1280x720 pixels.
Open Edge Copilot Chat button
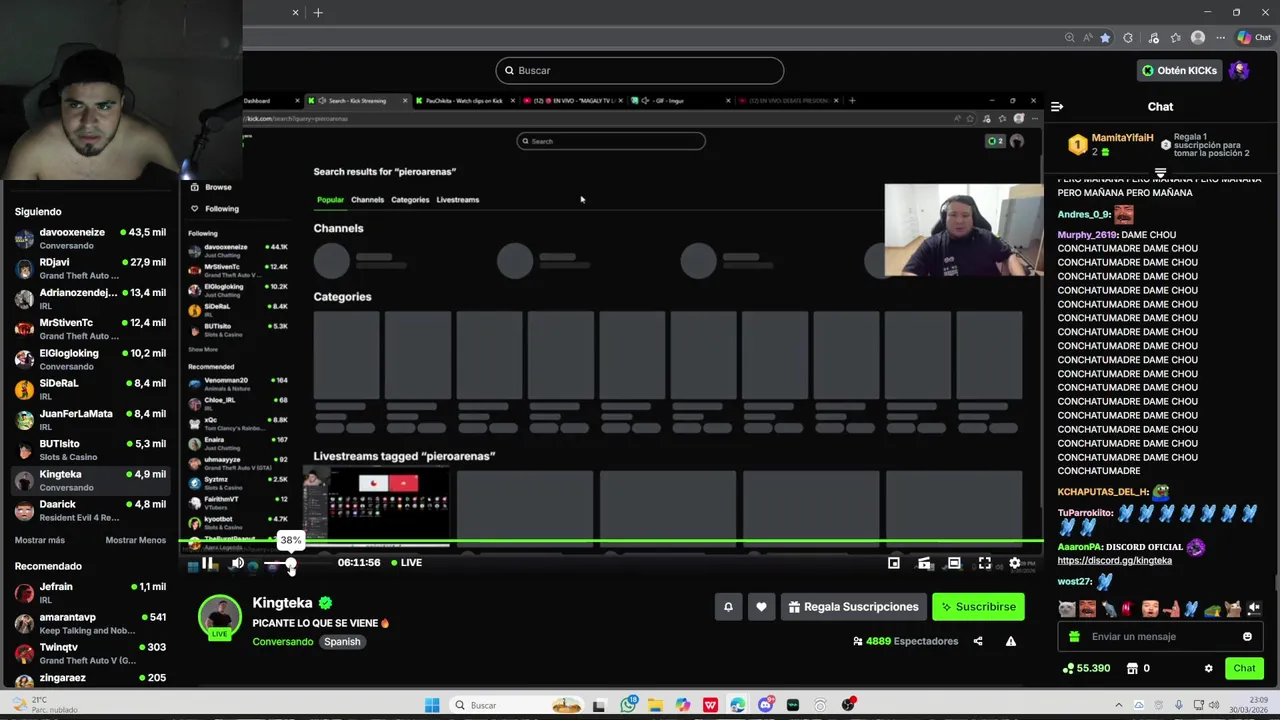pos(1254,38)
